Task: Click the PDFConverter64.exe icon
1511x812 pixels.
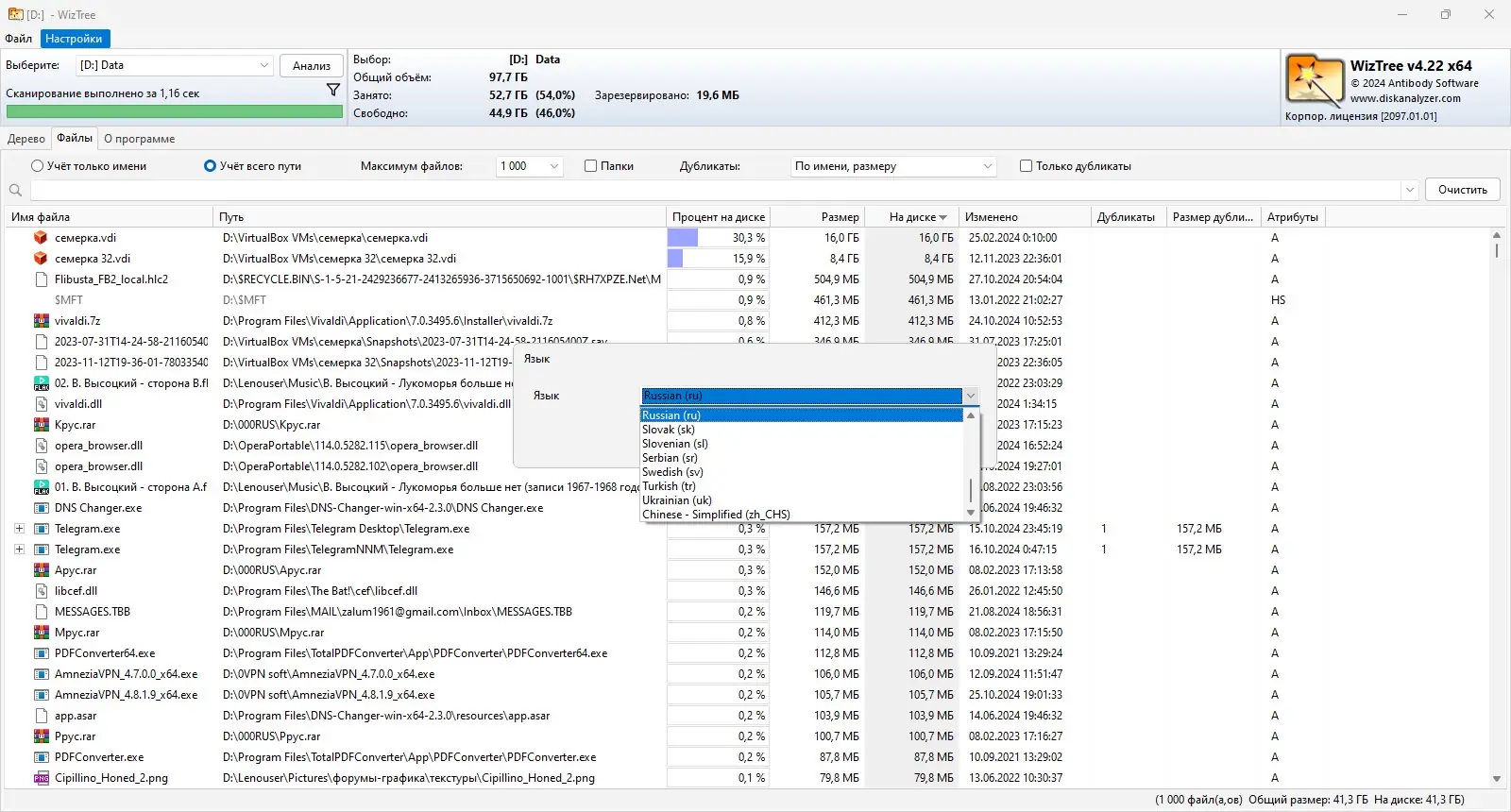Action: click(41, 653)
